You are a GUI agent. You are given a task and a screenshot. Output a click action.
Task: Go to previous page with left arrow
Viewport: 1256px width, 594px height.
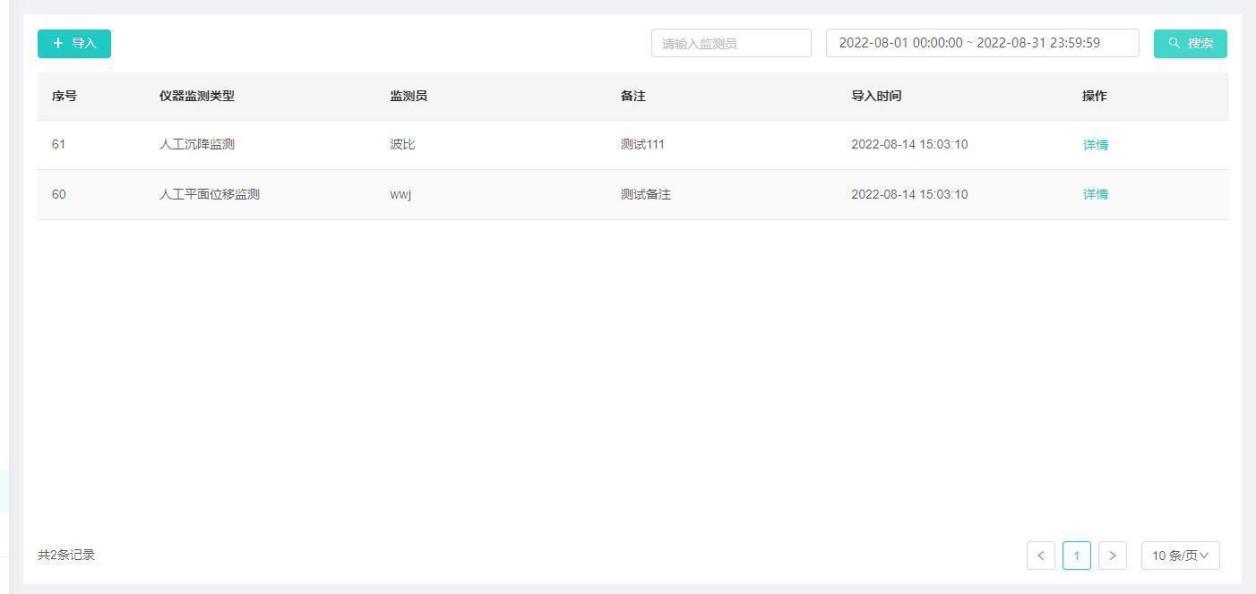pos(1040,556)
